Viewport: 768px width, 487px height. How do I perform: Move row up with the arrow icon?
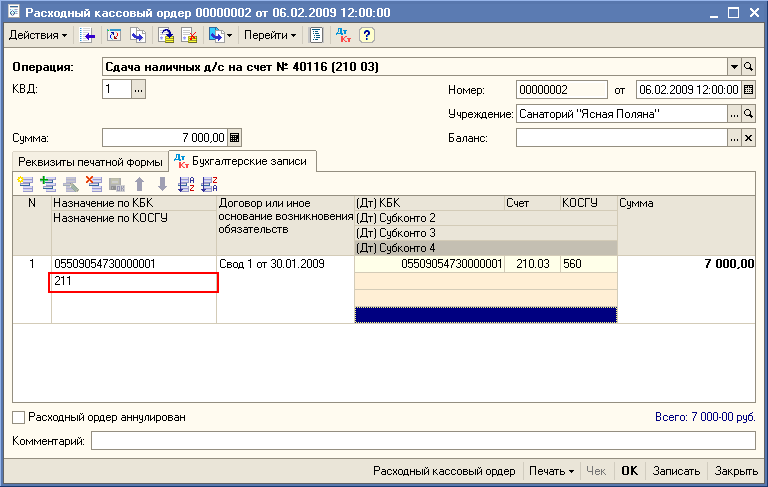click(x=140, y=184)
